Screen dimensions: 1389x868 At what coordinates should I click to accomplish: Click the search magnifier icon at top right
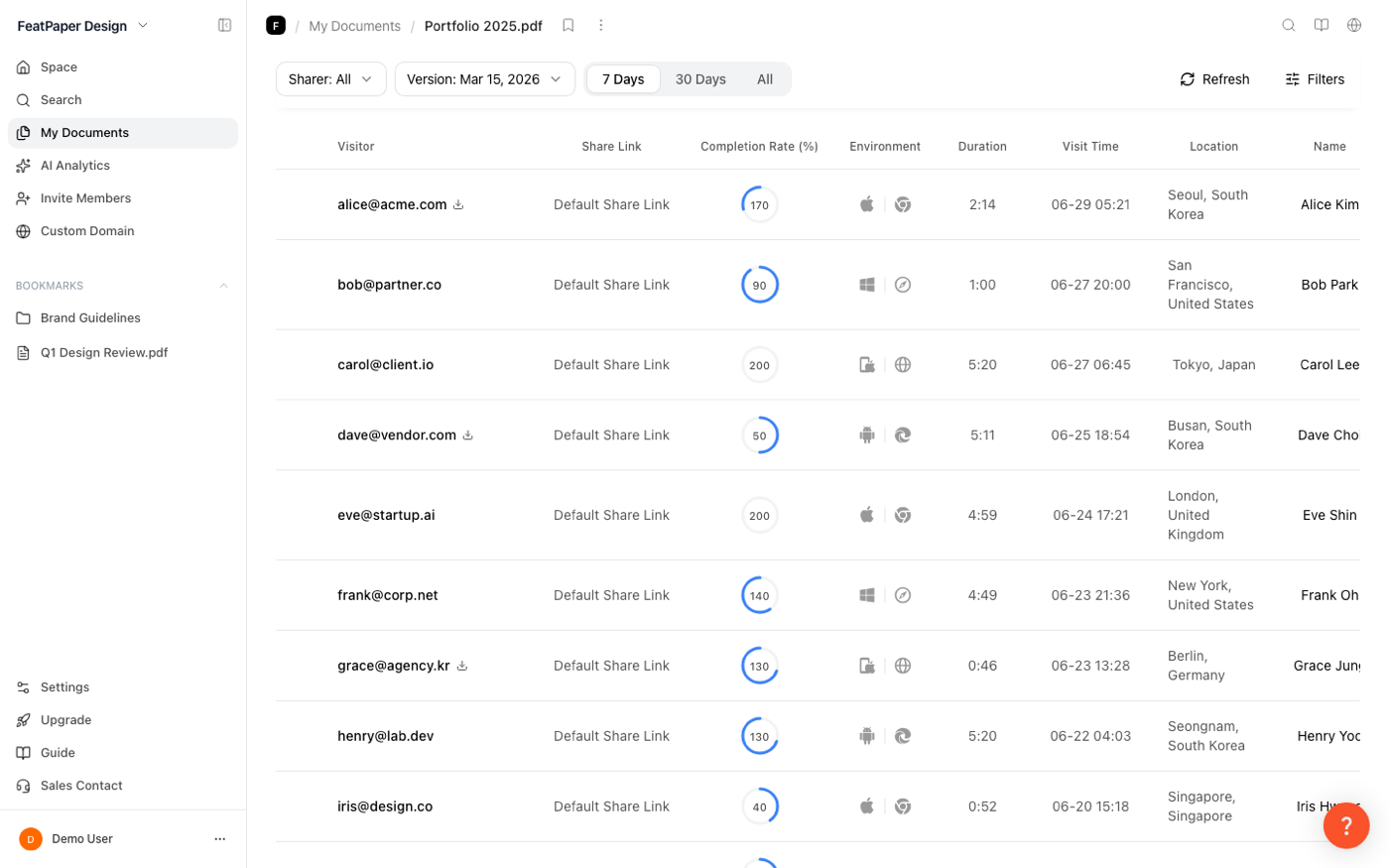pos(1289,25)
